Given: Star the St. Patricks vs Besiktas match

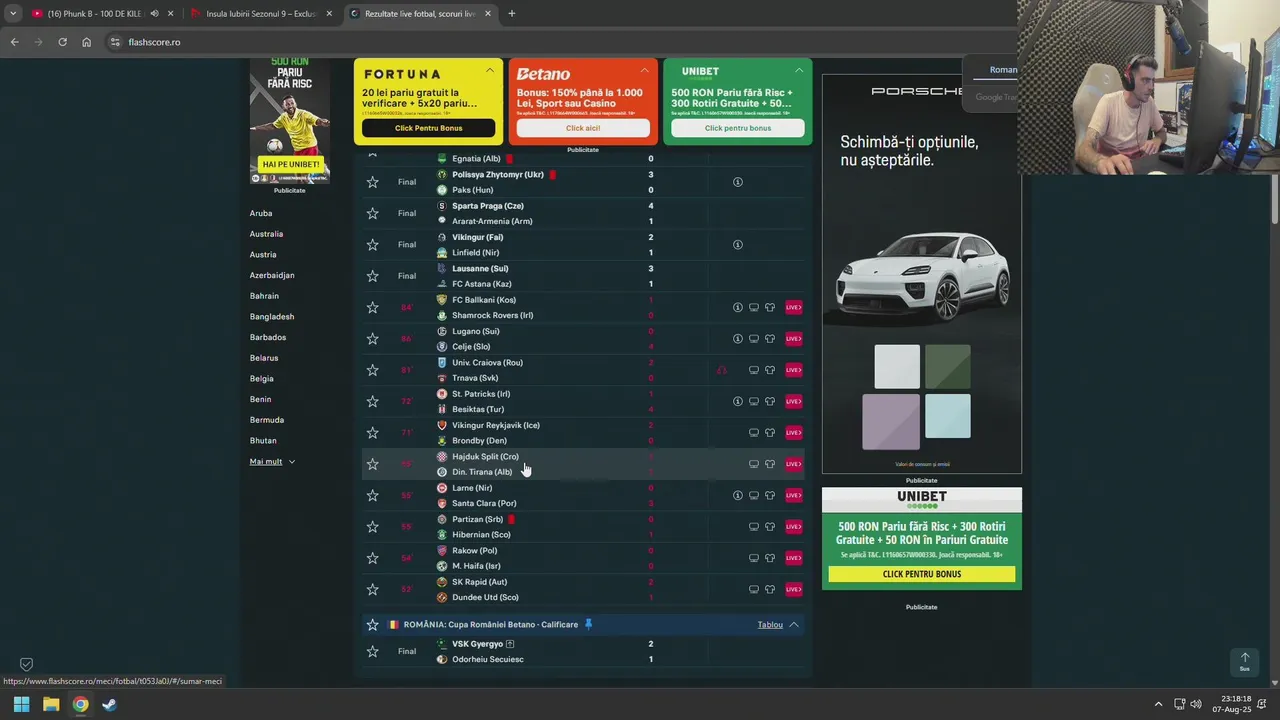Looking at the screenshot, I should pos(372,401).
